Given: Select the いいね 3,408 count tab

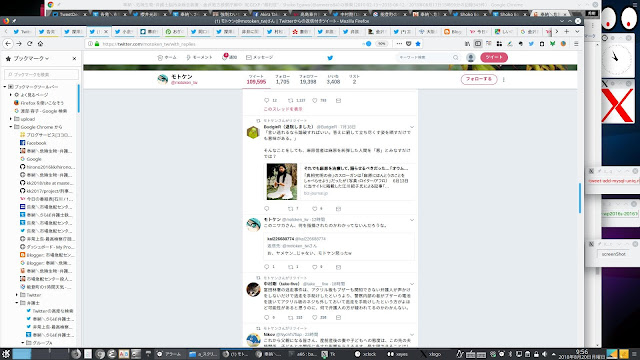Looking at the screenshot, I should tap(333, 80).
